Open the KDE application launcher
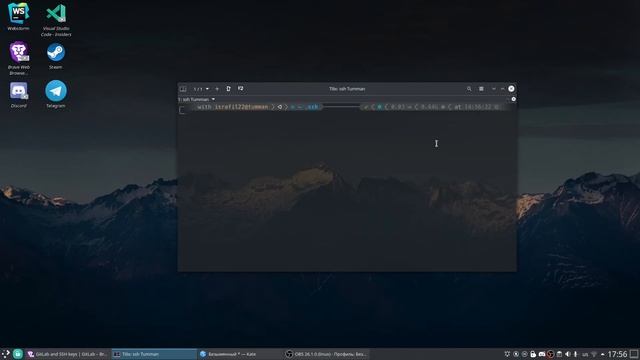The image size is (640, 360). point(6,354)
